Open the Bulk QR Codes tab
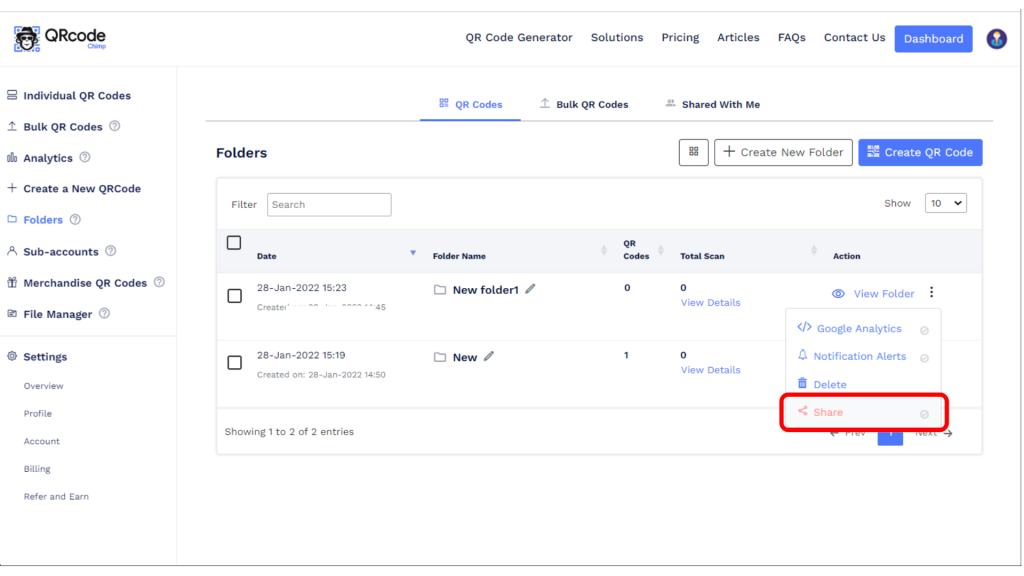Viewport: 1024px width, 576px height. pyautogui.click(x=584, y=104)
